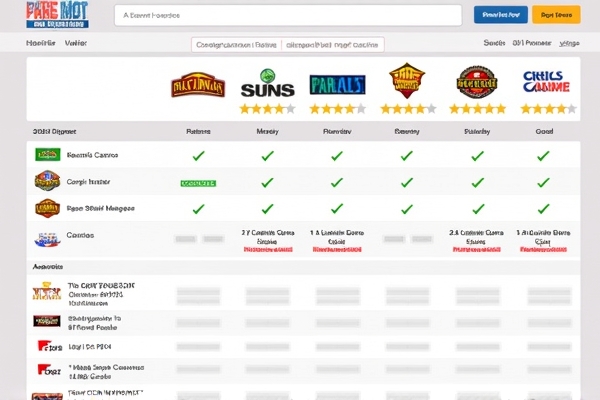Click the star rating under the SUNS logo
Viewport: 600px width, 400px height.
[267, 108]
